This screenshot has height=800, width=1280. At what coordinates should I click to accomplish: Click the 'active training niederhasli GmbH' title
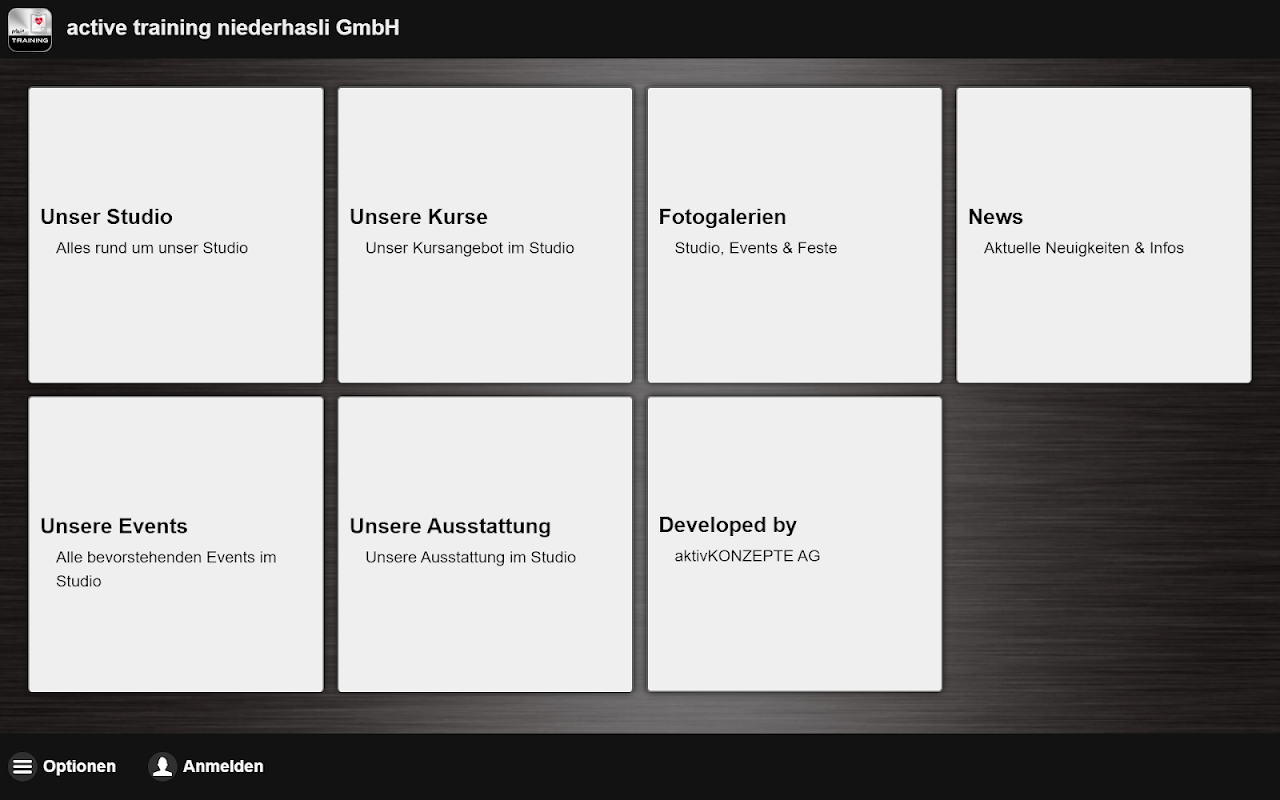(233, 28)
